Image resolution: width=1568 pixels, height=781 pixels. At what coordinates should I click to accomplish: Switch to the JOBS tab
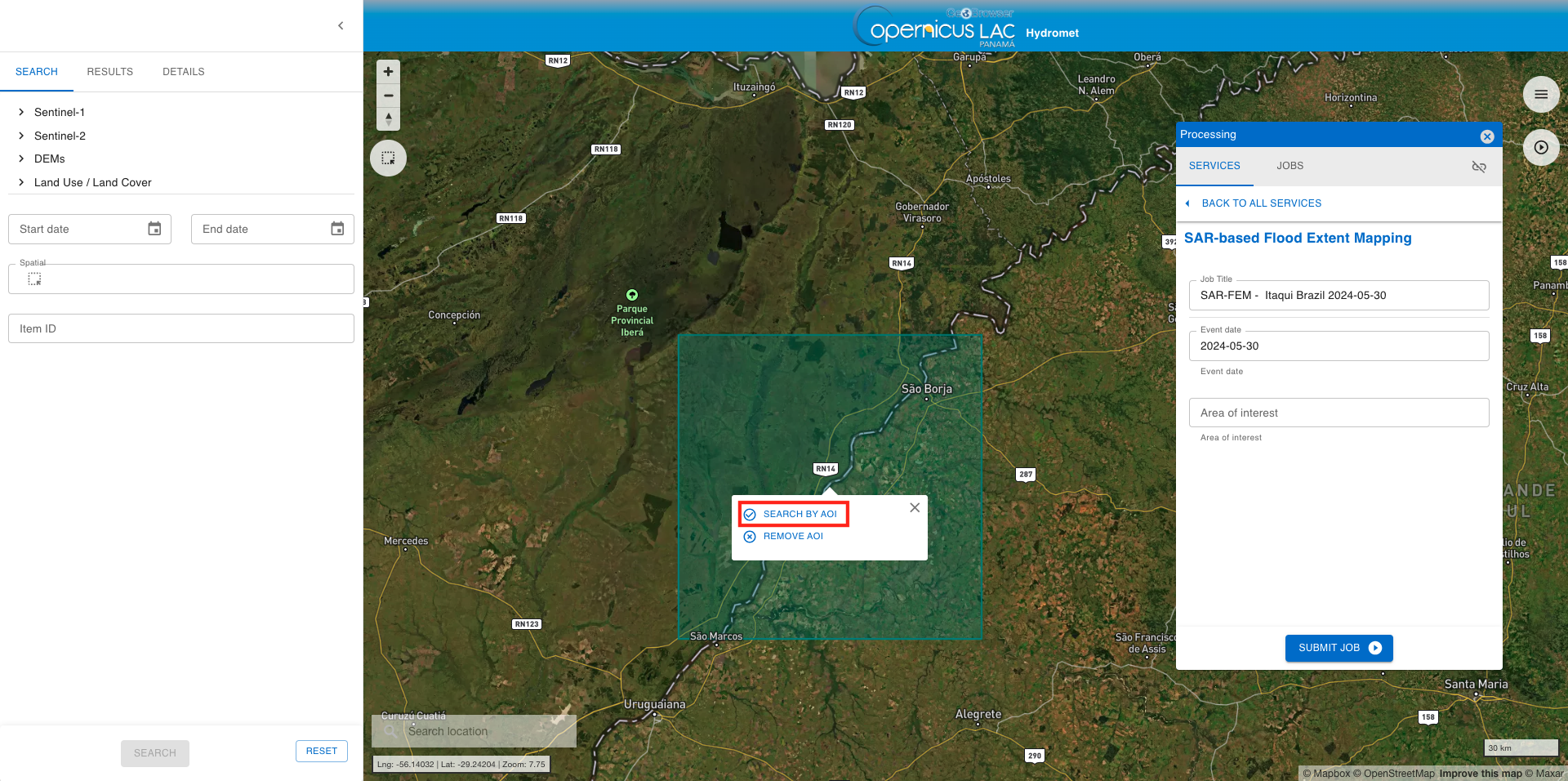click(x=1290, y=166)
